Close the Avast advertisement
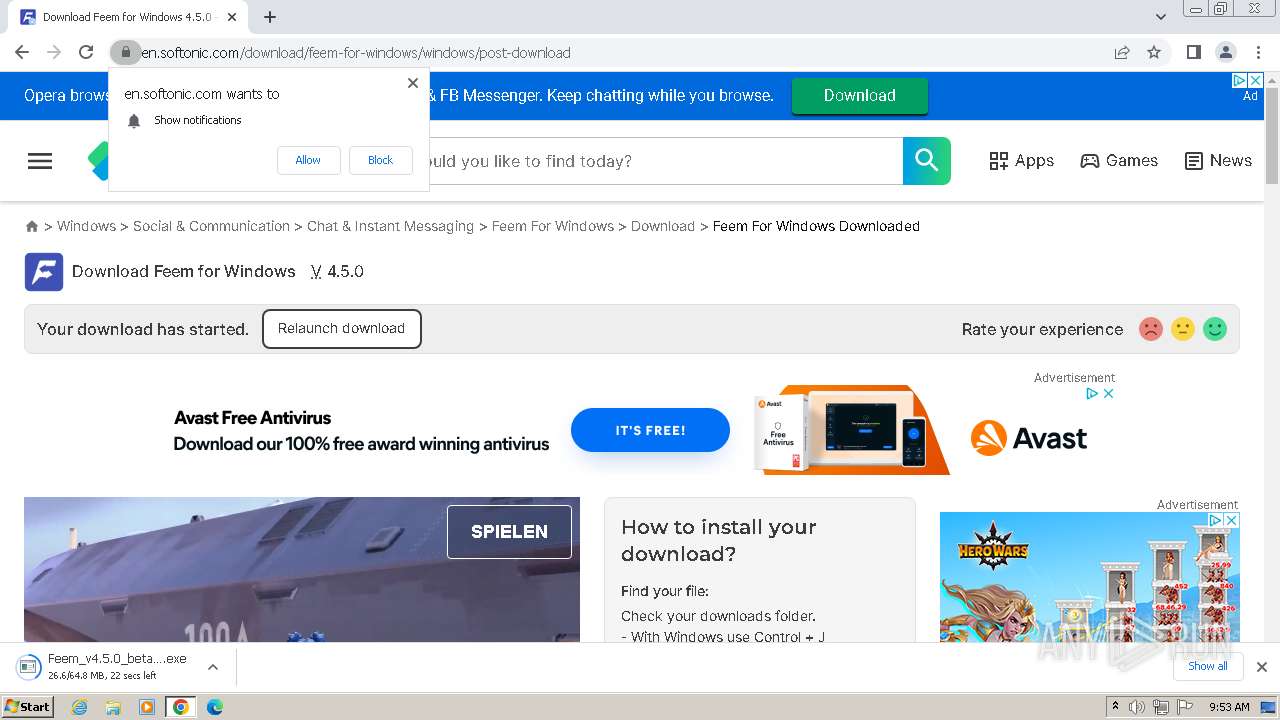Viewport: 1280px width, 720px height. click(1108, 394)
